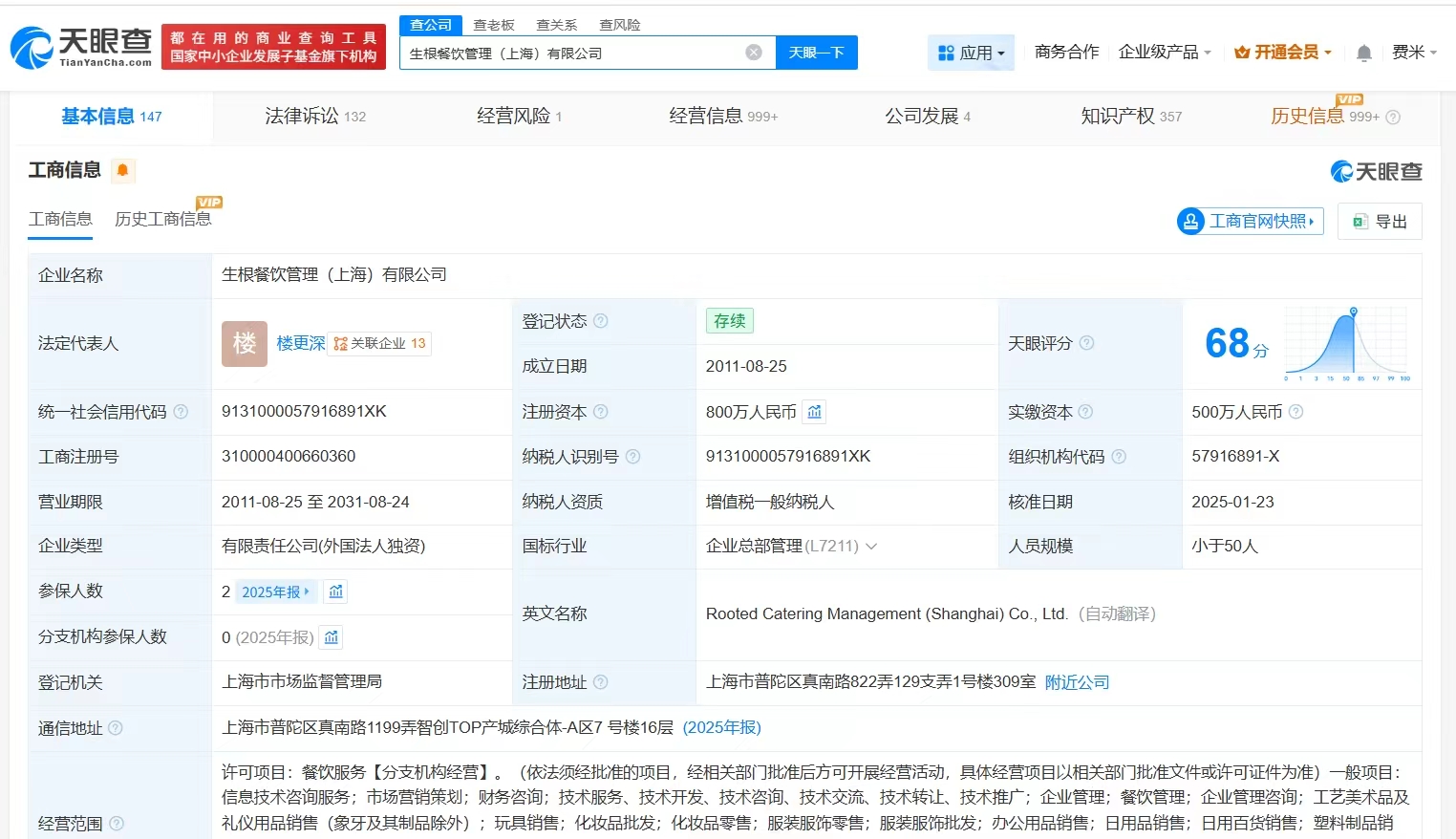Expand the 企业级产品 dropdown

(1165, 52)
